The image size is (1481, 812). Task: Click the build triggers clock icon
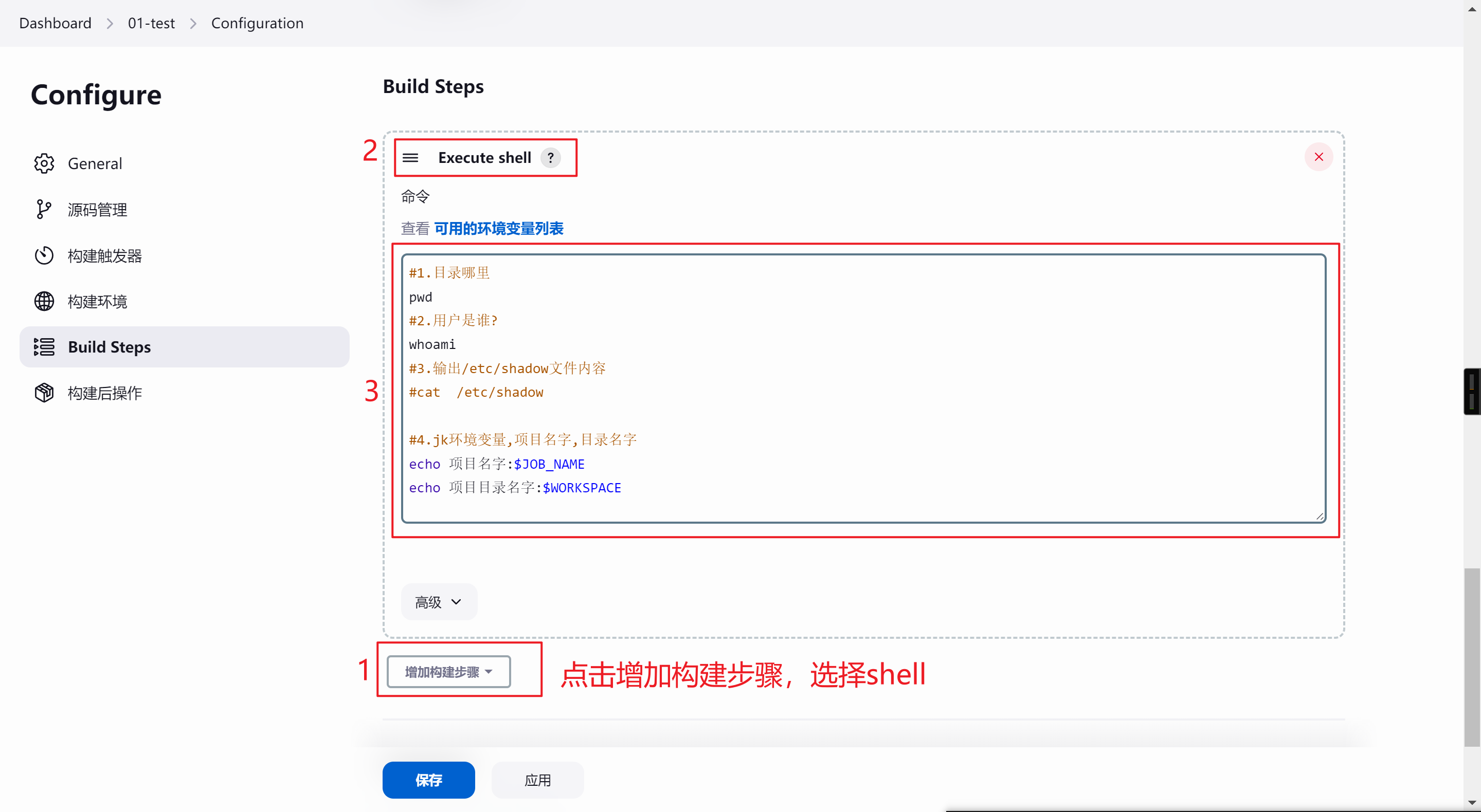tap(44, 255)
